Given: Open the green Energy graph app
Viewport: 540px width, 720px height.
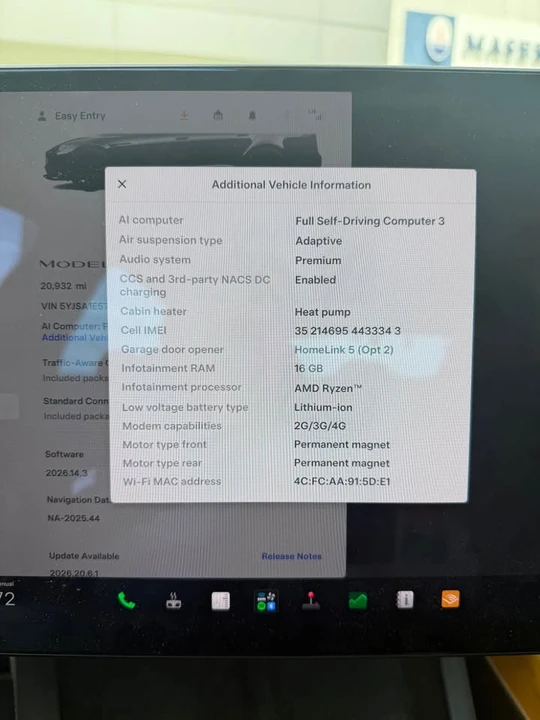Looking at the screenshot, I should click(358, 600).
